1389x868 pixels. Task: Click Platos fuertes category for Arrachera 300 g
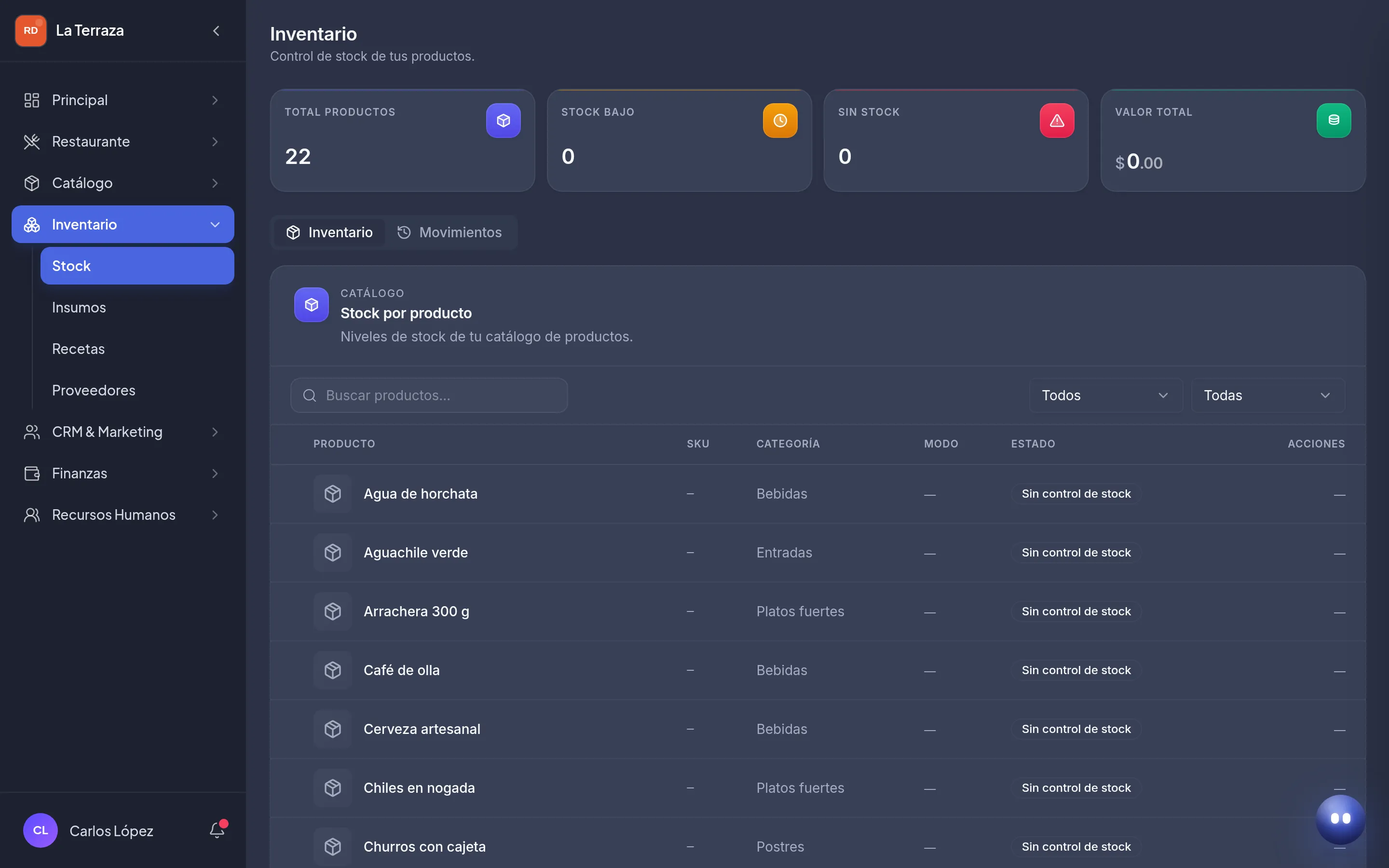tap(800, 611)
